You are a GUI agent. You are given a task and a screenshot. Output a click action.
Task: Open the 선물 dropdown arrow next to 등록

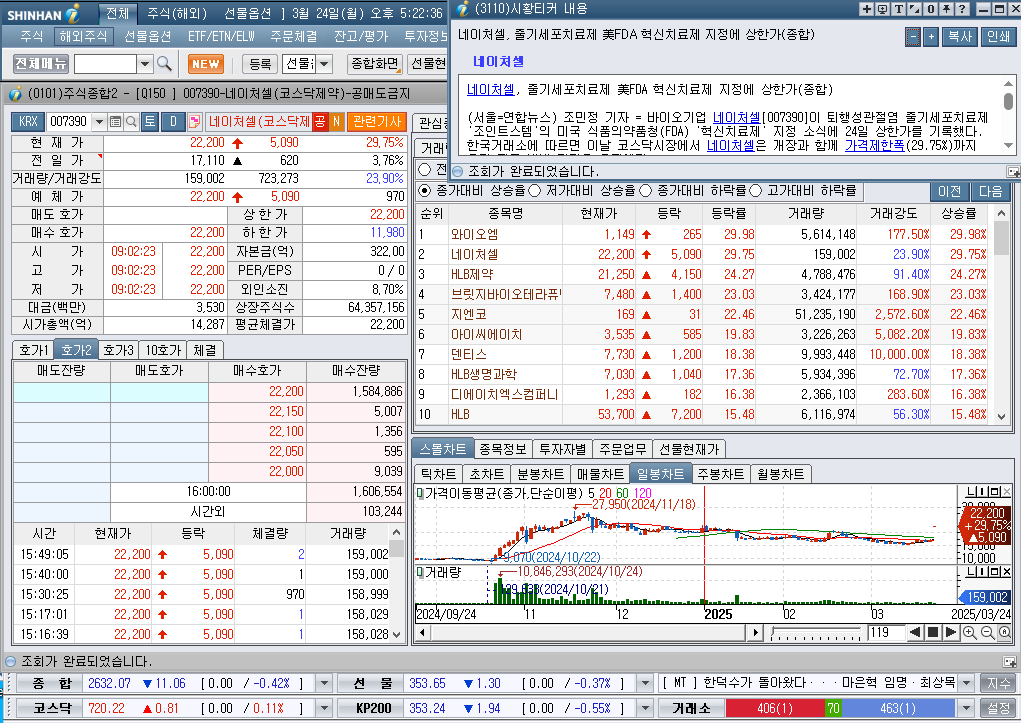(324, 64)
